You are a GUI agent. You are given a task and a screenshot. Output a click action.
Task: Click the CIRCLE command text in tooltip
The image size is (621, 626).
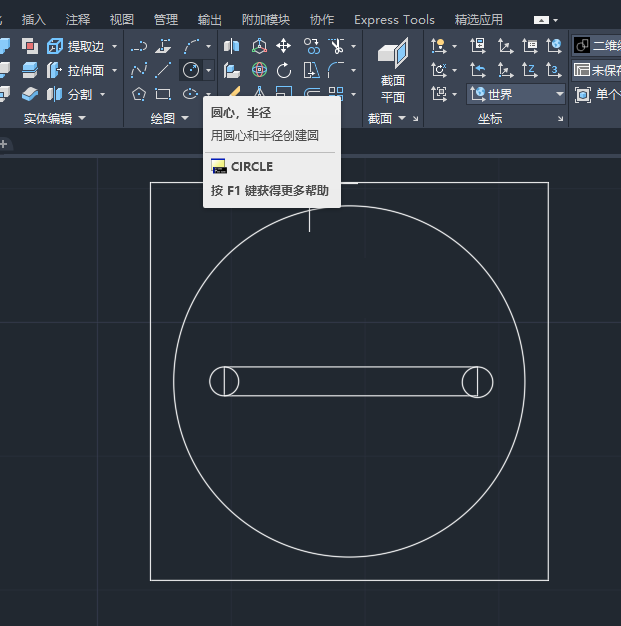(x=252, y=166)
